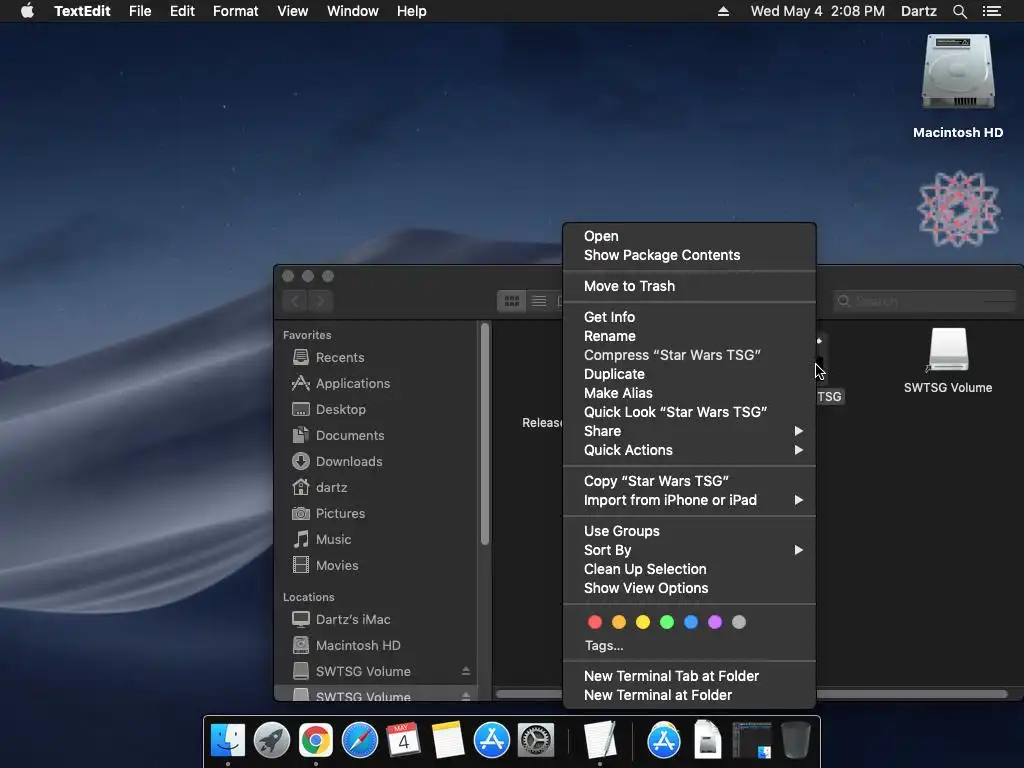Switch Finder to icon view
This screenshot has height=768, width=1024.
[511, 301]
